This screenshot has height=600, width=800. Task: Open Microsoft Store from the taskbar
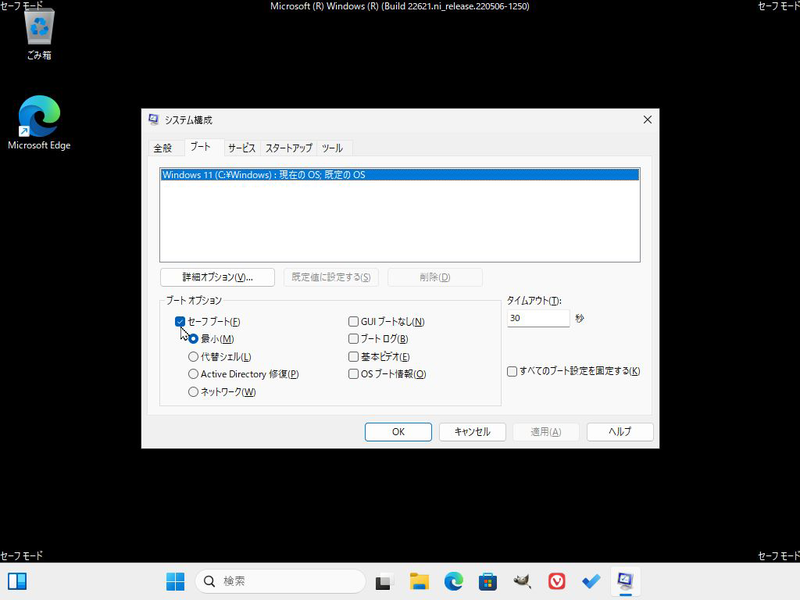[x=488, y=581]
